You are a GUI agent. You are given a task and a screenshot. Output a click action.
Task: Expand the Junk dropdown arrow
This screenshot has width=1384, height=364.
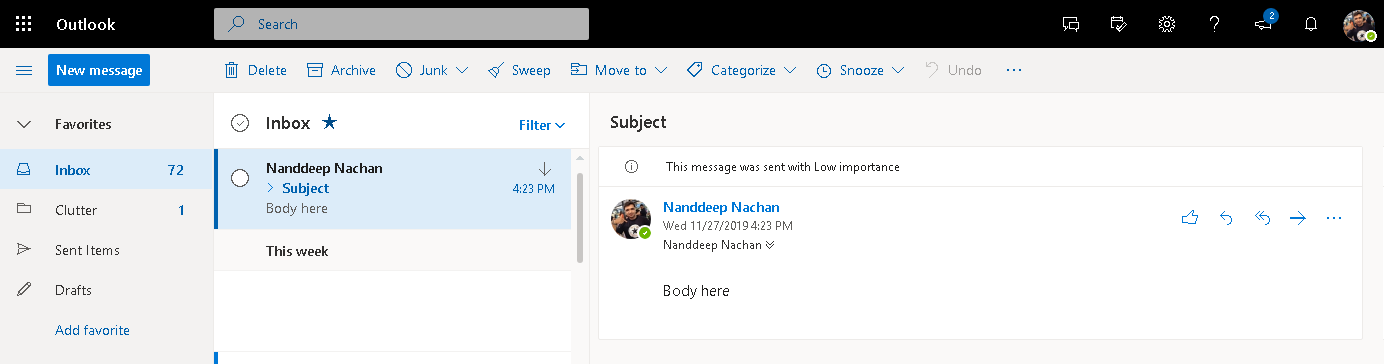click(462, 70)
